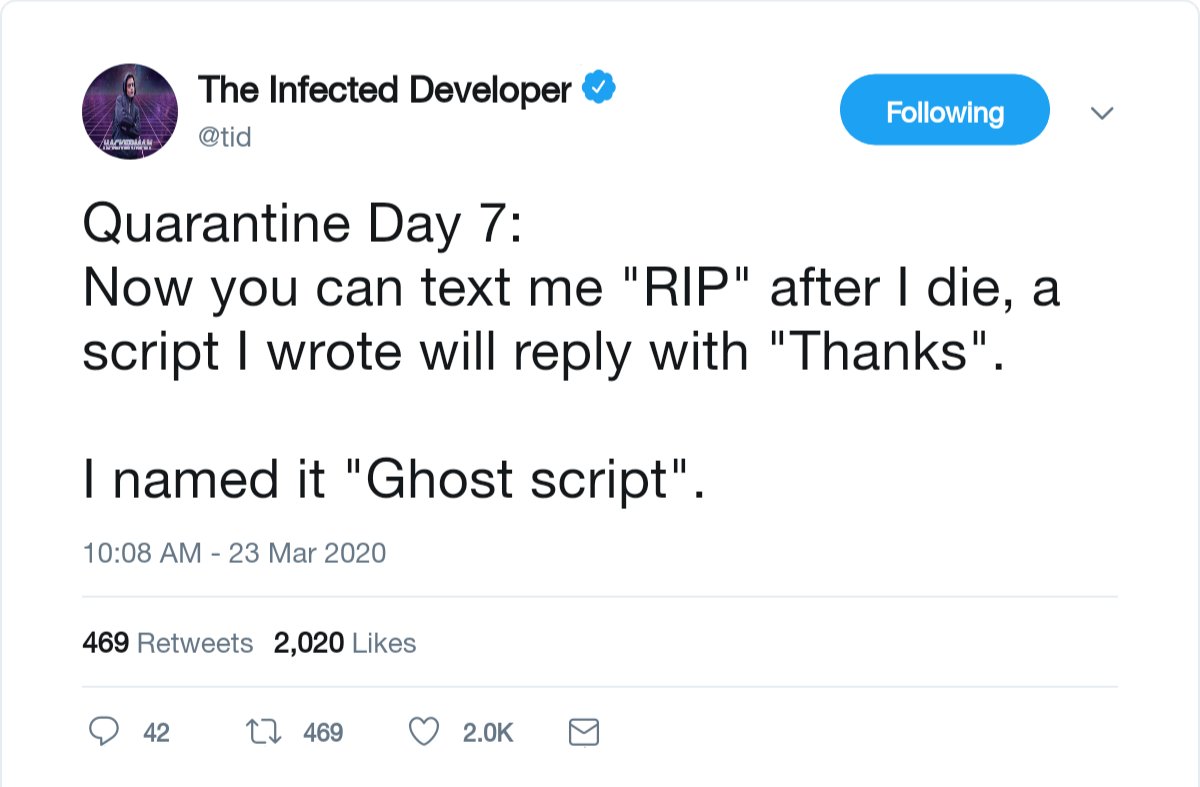
Task: View the 2,020 Likes list
Action: pos(344,643)
